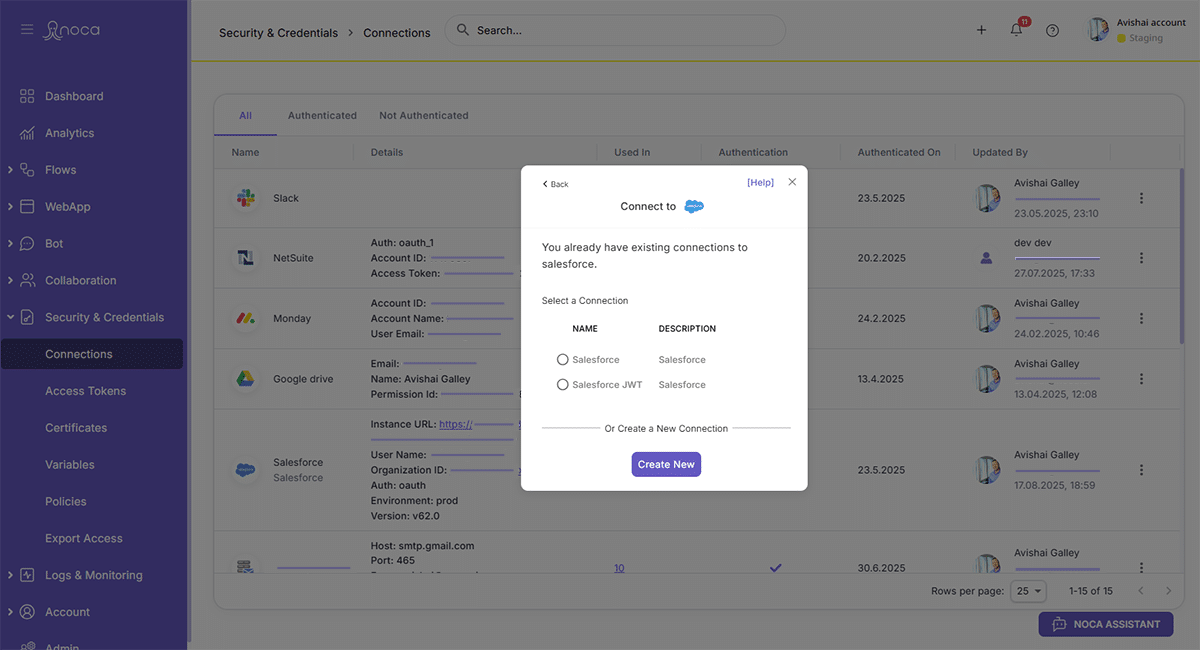Open three-dot menu for Monday row
The width and height of the screenshot is (1200, 650).
pos(1141,318)
